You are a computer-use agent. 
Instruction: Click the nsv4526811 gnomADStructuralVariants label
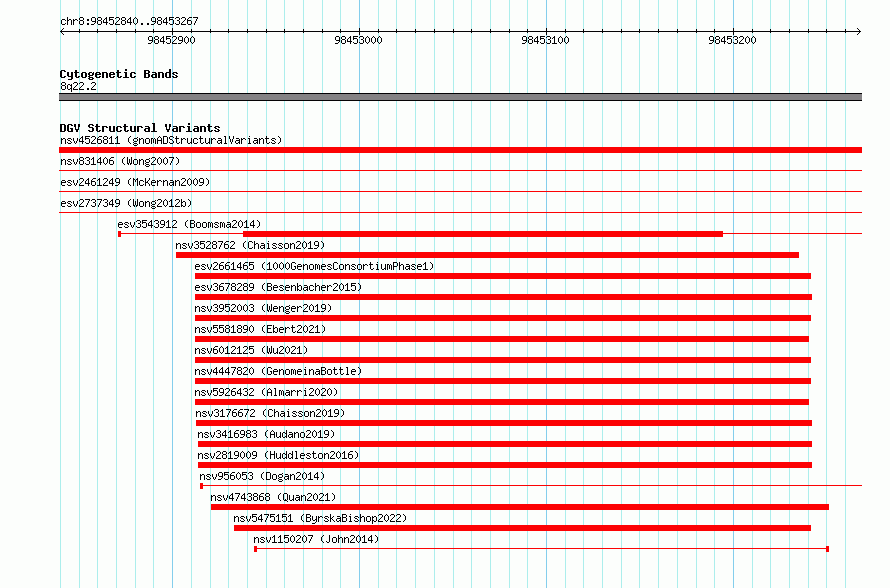coord(171,140)
